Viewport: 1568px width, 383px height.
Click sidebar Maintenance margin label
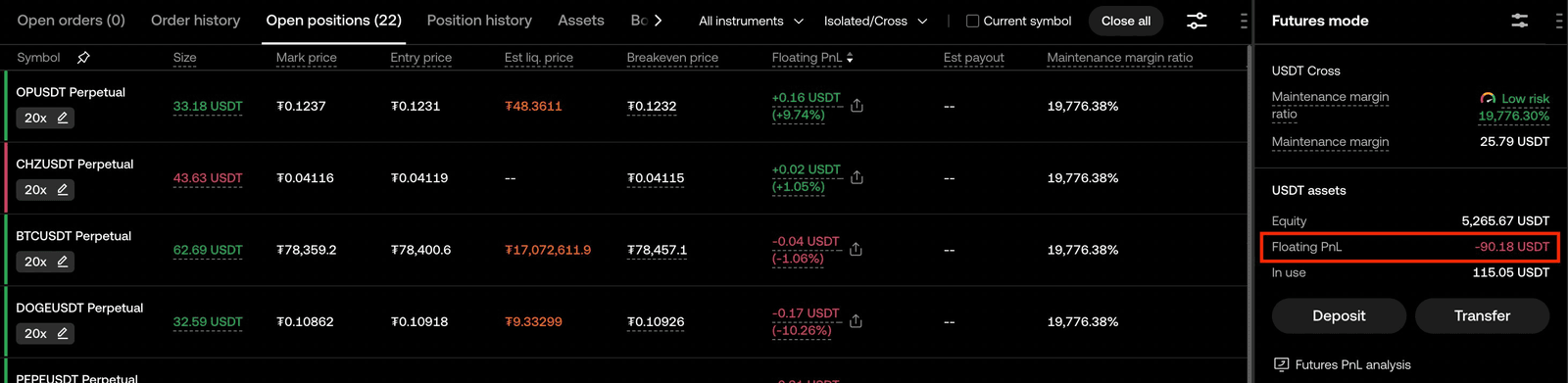1330,142
